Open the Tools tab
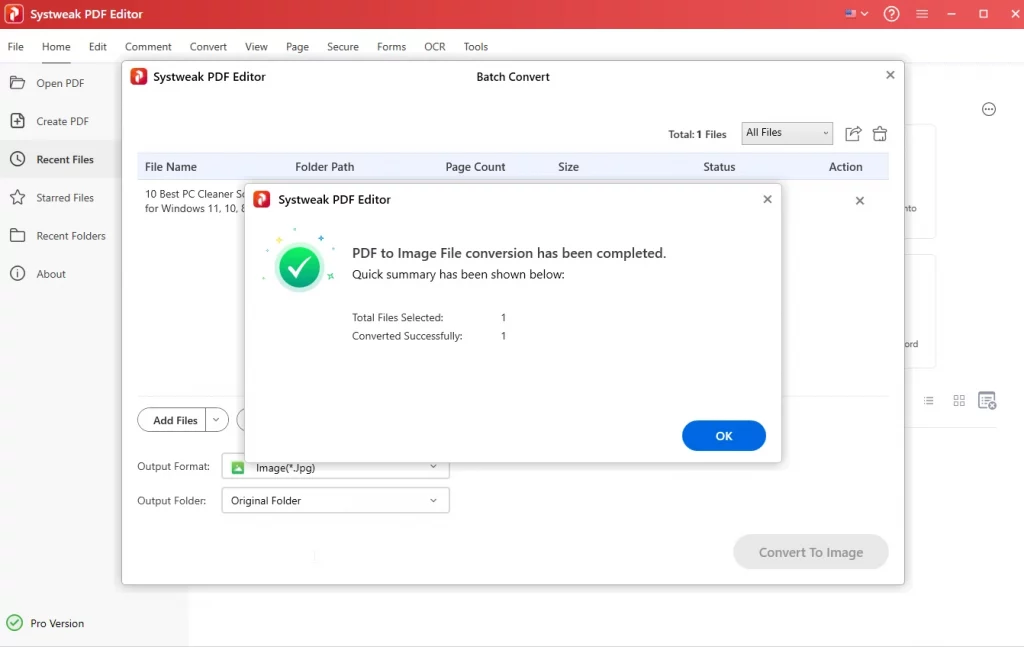This screenshot has height=647, width=1024. pos(475,46)
